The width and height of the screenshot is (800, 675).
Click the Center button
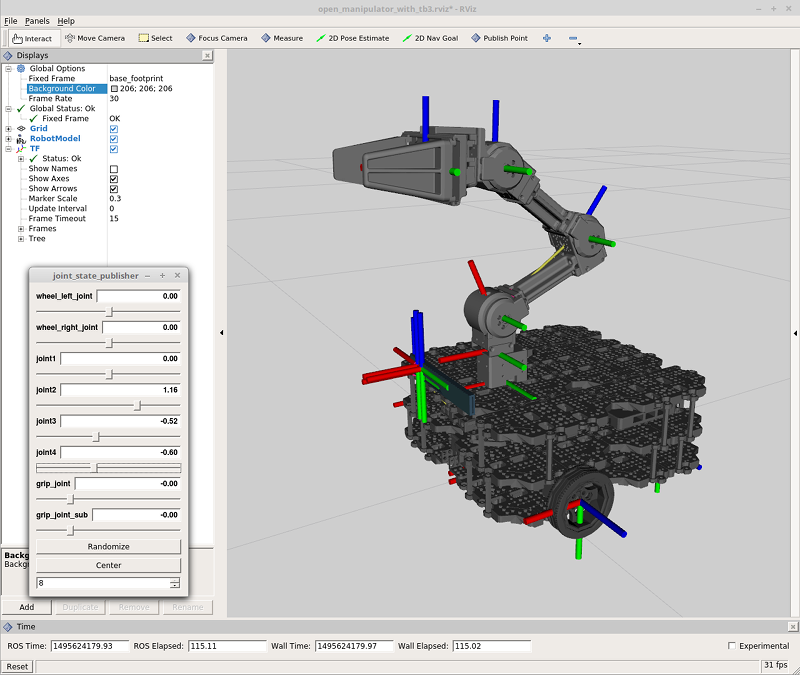pos(108,565)
